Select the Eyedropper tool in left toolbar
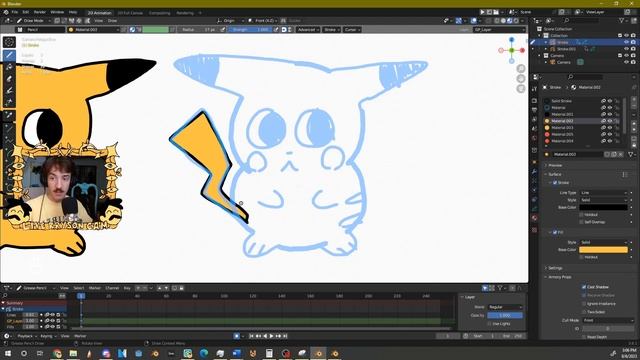This screenshot has width=640, height=360. pyautogui.click(x=9, y=116)
